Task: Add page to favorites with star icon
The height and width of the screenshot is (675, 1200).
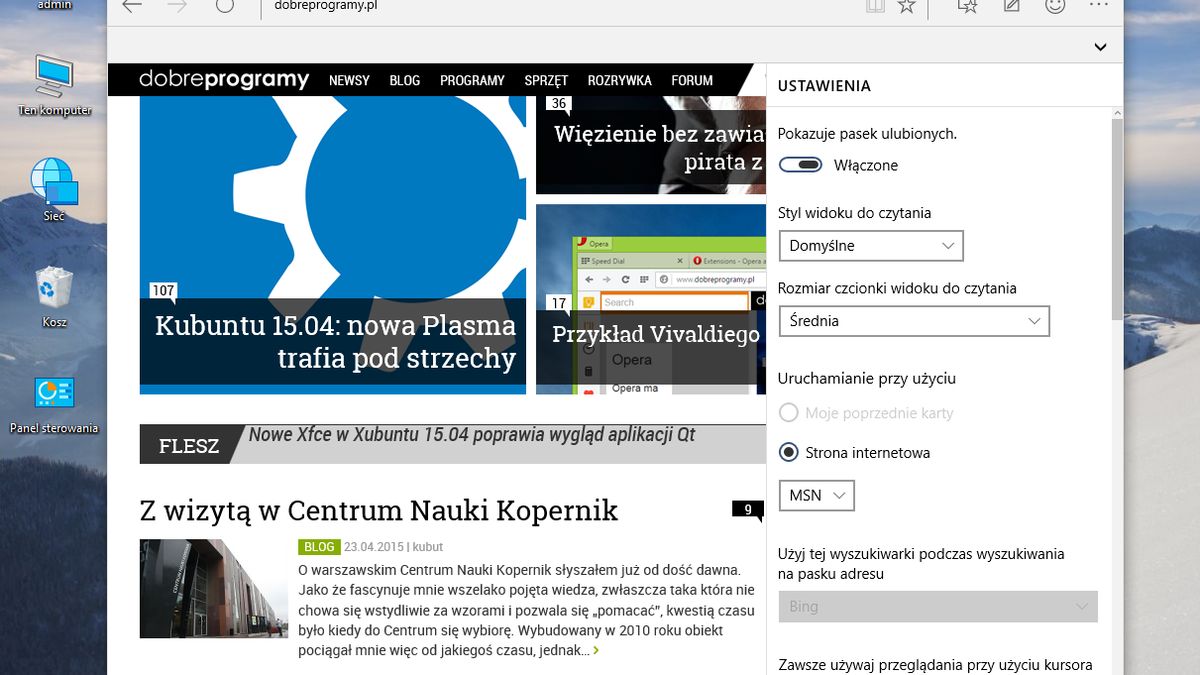Action: pos(906,6)
